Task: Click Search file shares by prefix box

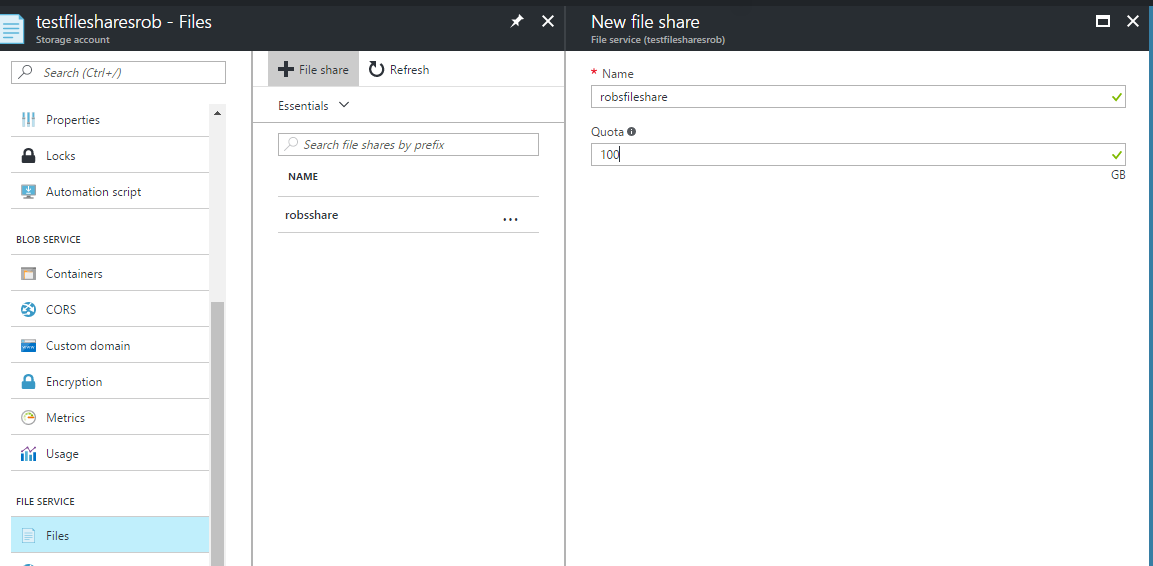Action: click(x=408, y=145)
